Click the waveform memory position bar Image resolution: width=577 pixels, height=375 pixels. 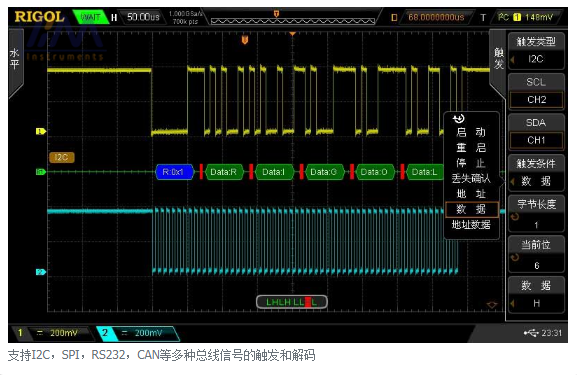[293, 17]
